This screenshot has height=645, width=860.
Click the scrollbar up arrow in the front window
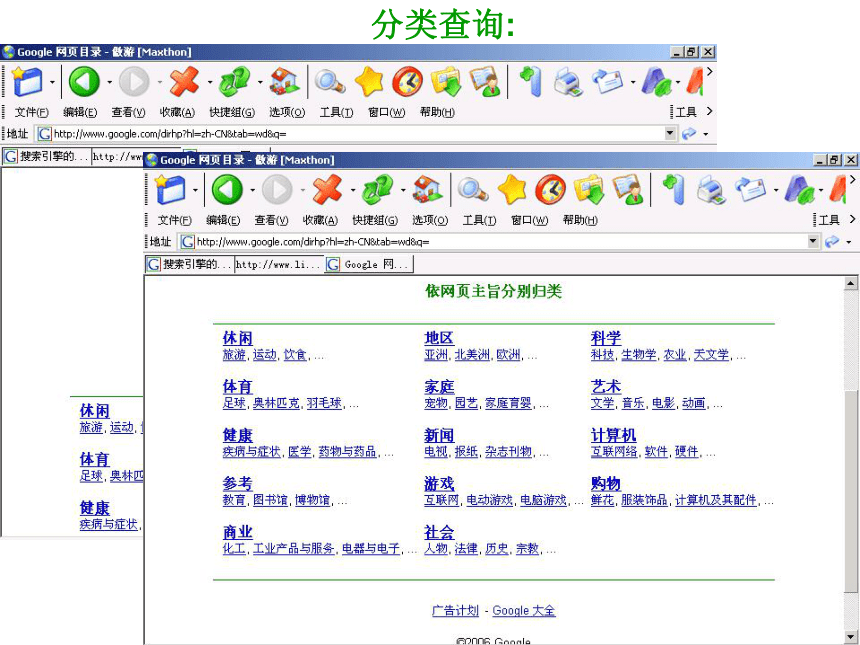[x=850, y=283]
